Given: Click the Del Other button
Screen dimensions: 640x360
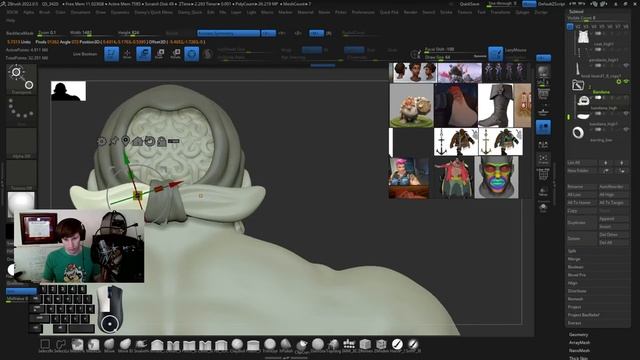Looking at the screenshot, I should [613, 235].
